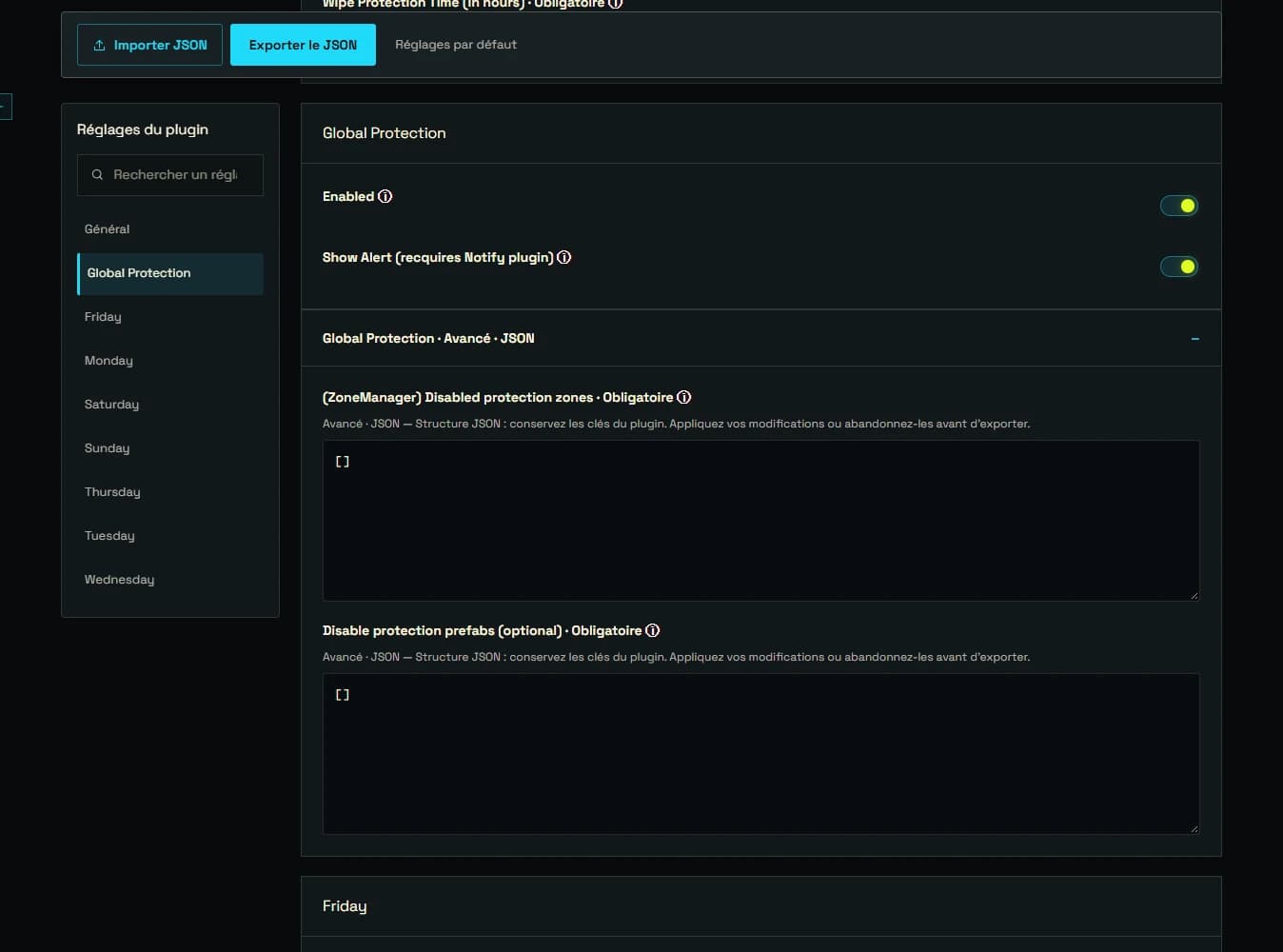Click into the Disable protection prefabs JSON editor

click(x=760, y=754)
